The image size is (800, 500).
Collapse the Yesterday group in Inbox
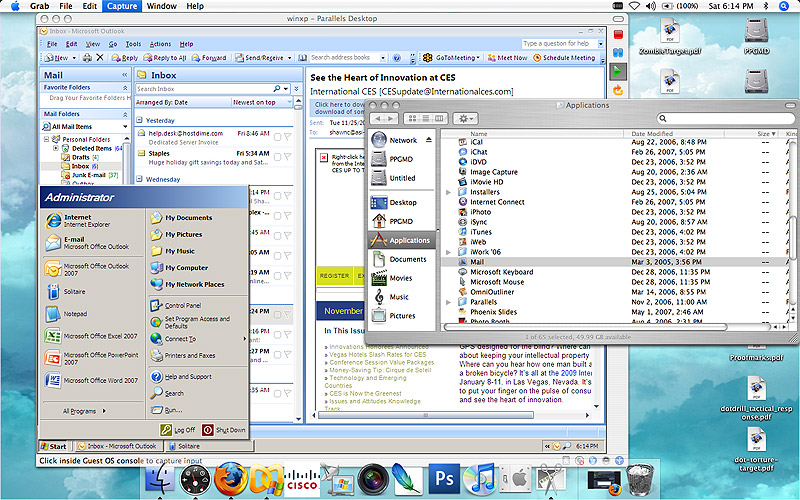[139, 120]
